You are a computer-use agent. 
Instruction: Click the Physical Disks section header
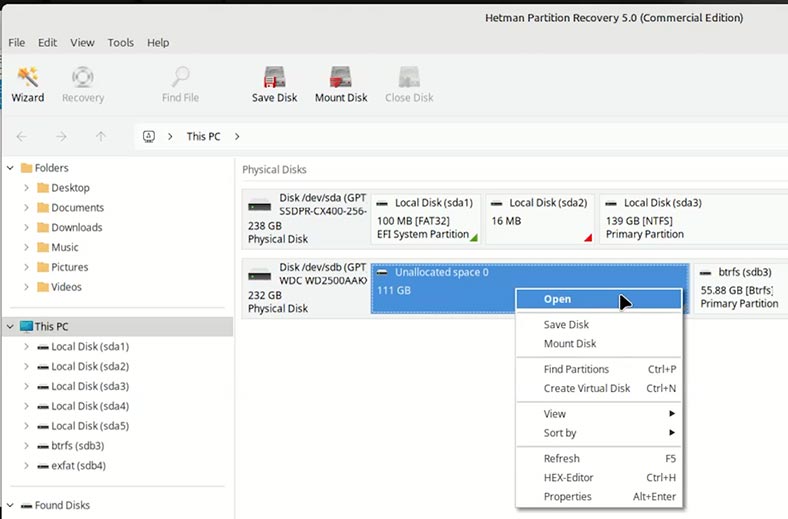[274, 170]
